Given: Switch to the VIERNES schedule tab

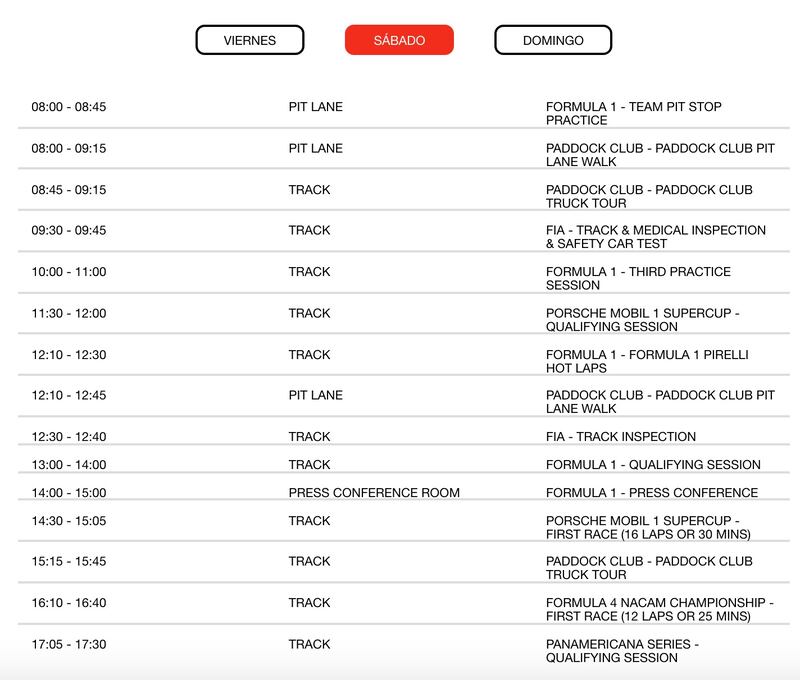Looking at the screenshot, I should [250, 40].
